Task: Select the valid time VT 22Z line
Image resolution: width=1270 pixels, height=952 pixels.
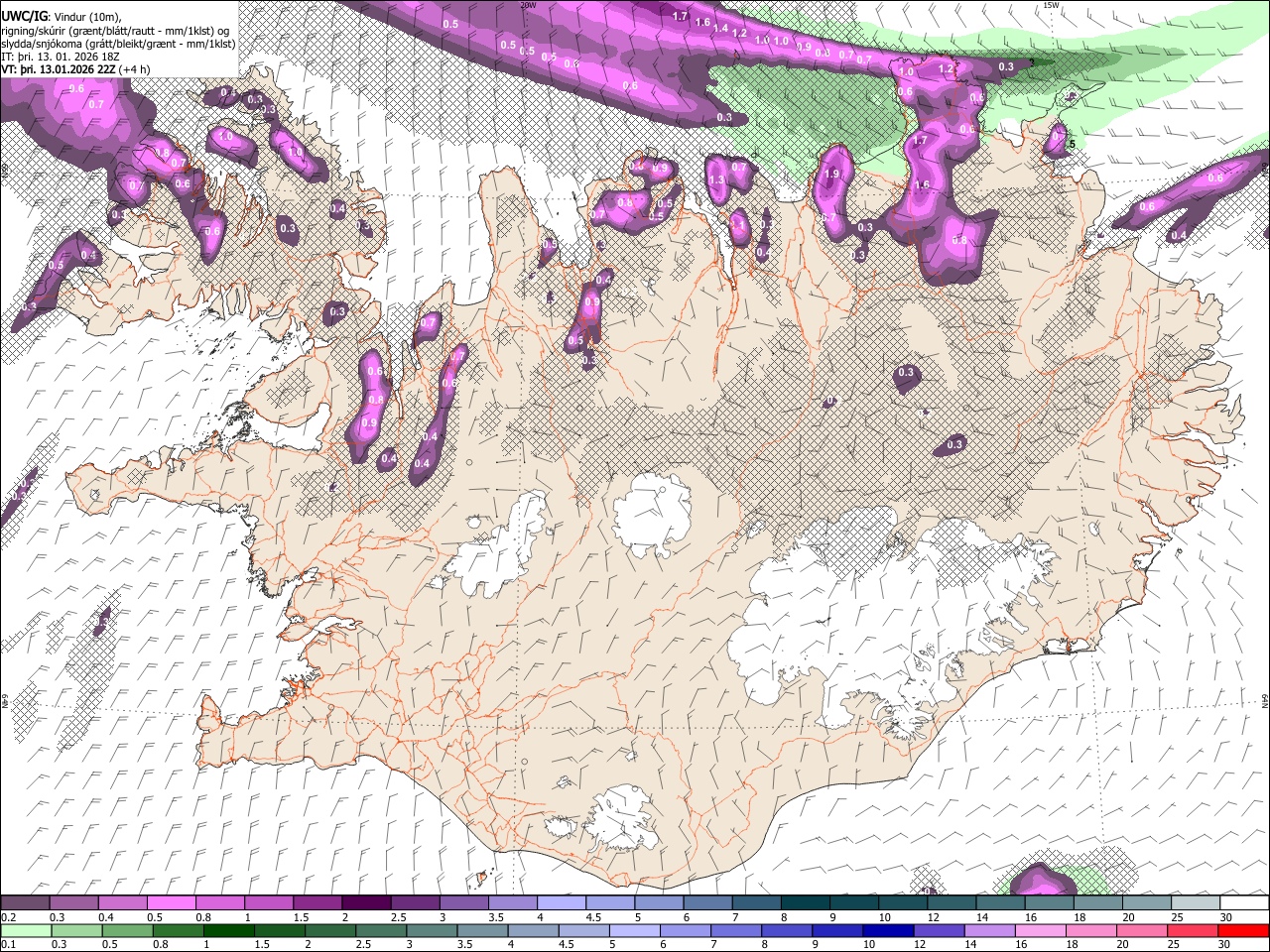Action: (76, 69)
